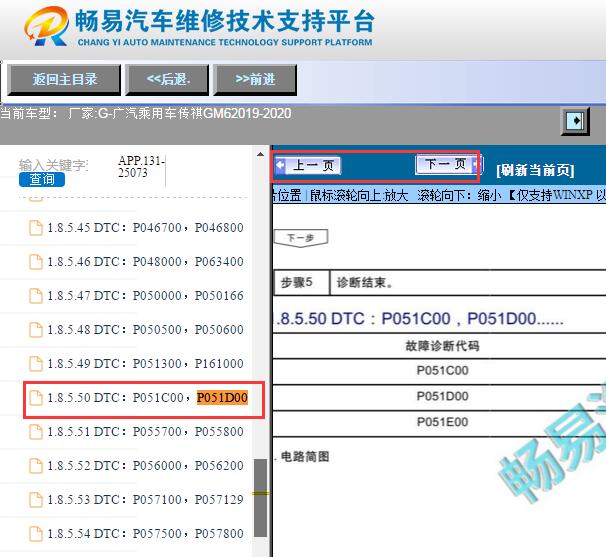Screen dimensions: 606x557
Task: Click the P051C00 code cell in table
Action: [x=442, y=371]
